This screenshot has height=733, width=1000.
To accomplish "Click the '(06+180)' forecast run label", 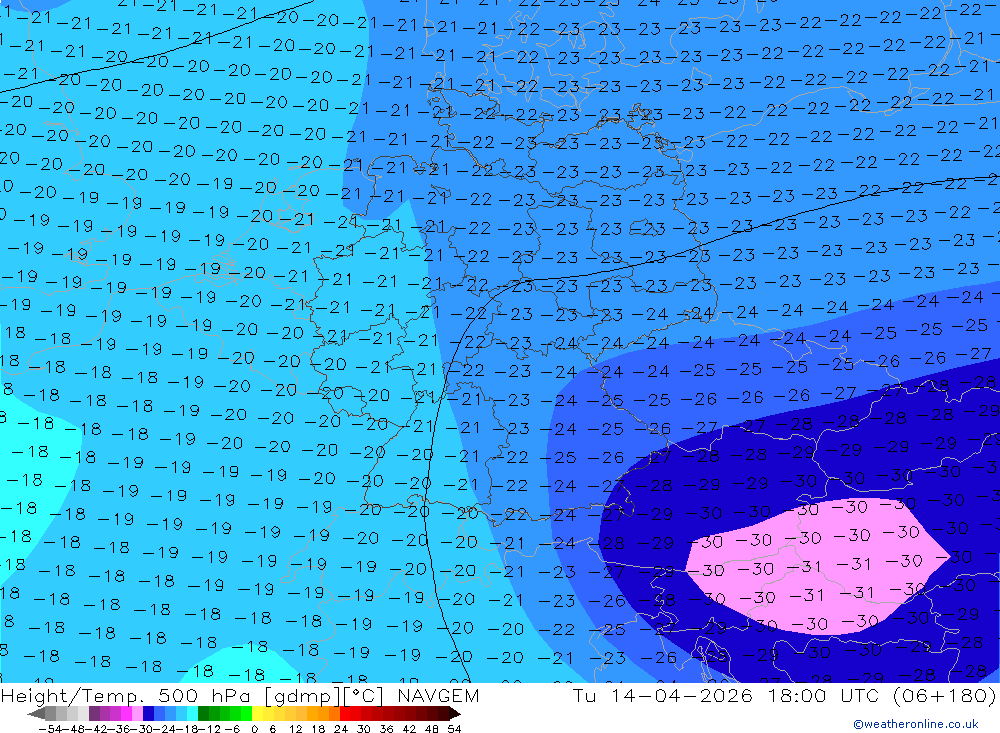I will (x=944, y=695).
